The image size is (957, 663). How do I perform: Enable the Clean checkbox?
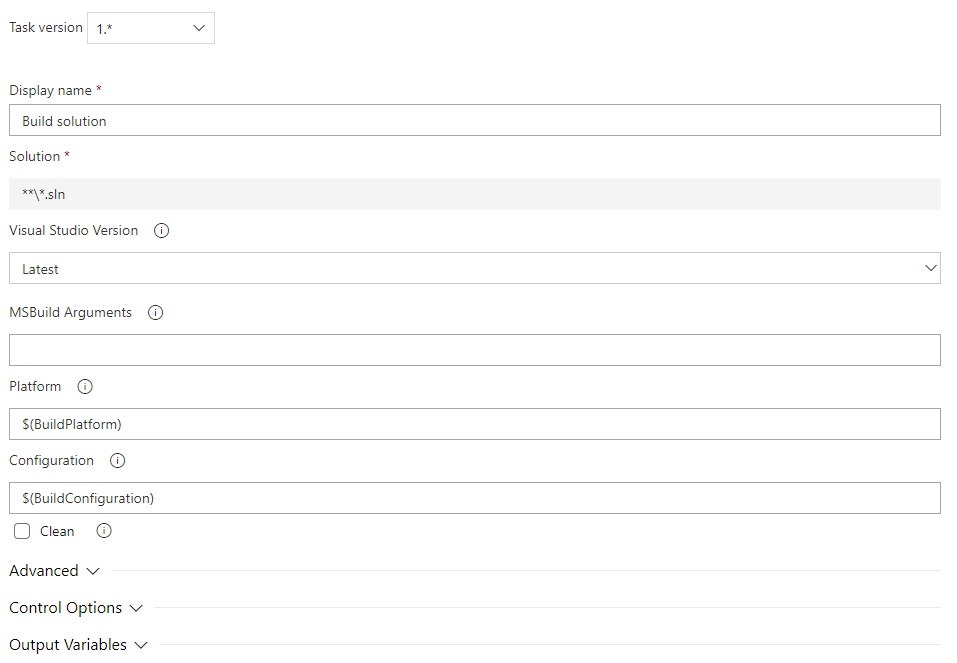(x=22, y=531)
